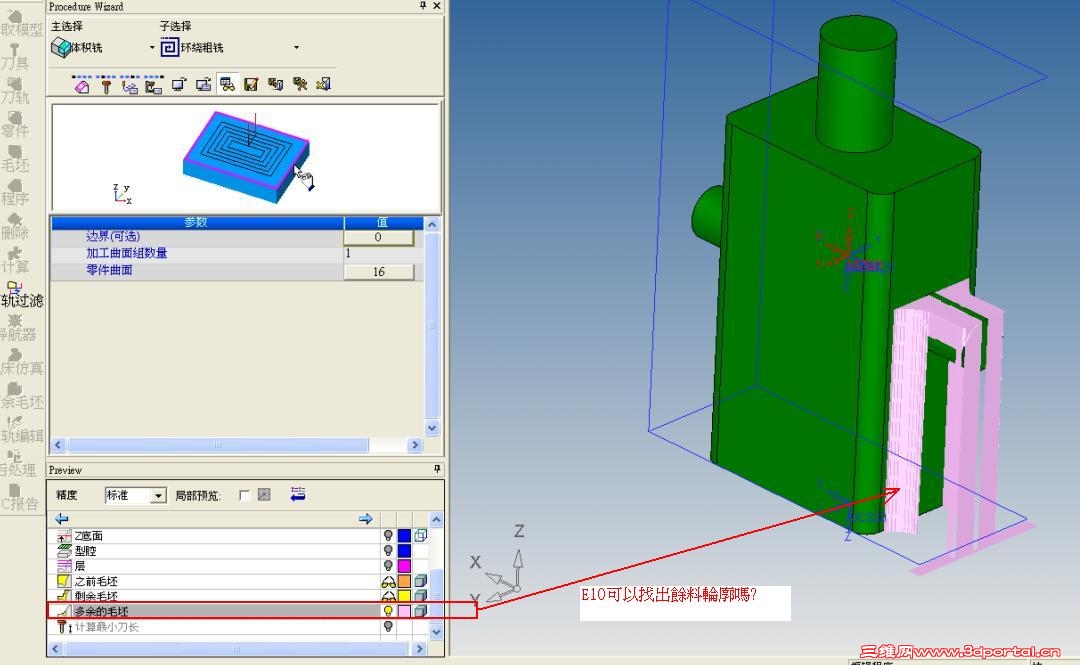
Task: Click 轨过滤 in the left sidebar
Action: click(22, 294)
